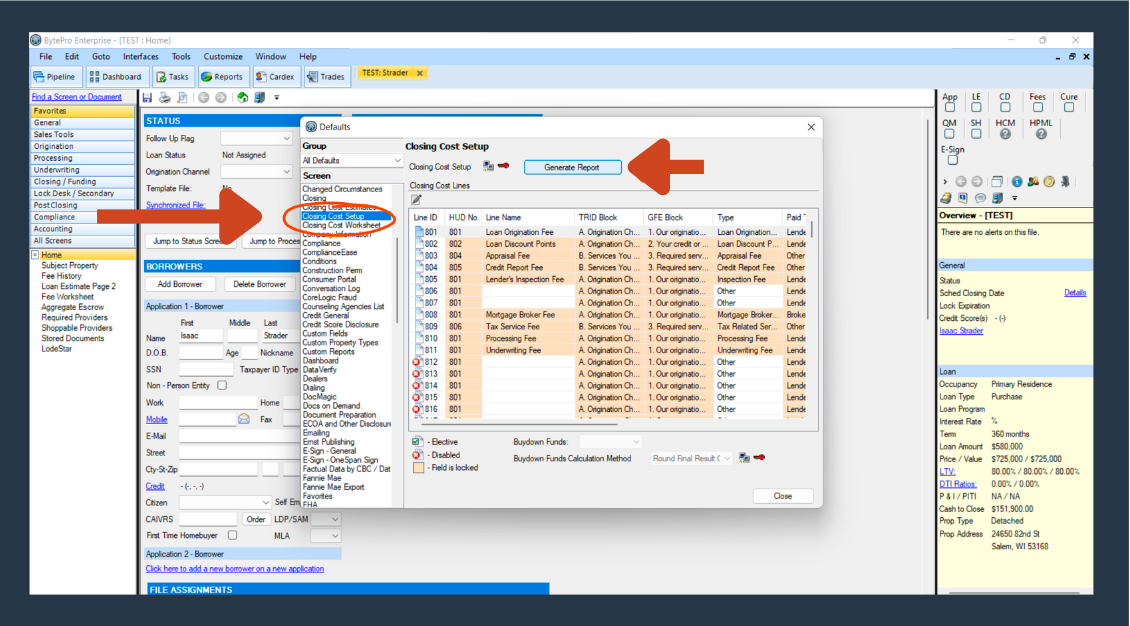The width and height of the screenshot is (1130, 626).
Task: Open the MLA dropdown
Action: (x=325, y=536)
